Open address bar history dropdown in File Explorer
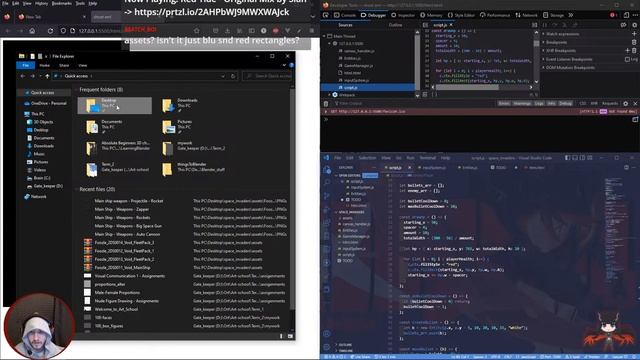This screenshot has height=360, width=640. (x=223, y=76)
